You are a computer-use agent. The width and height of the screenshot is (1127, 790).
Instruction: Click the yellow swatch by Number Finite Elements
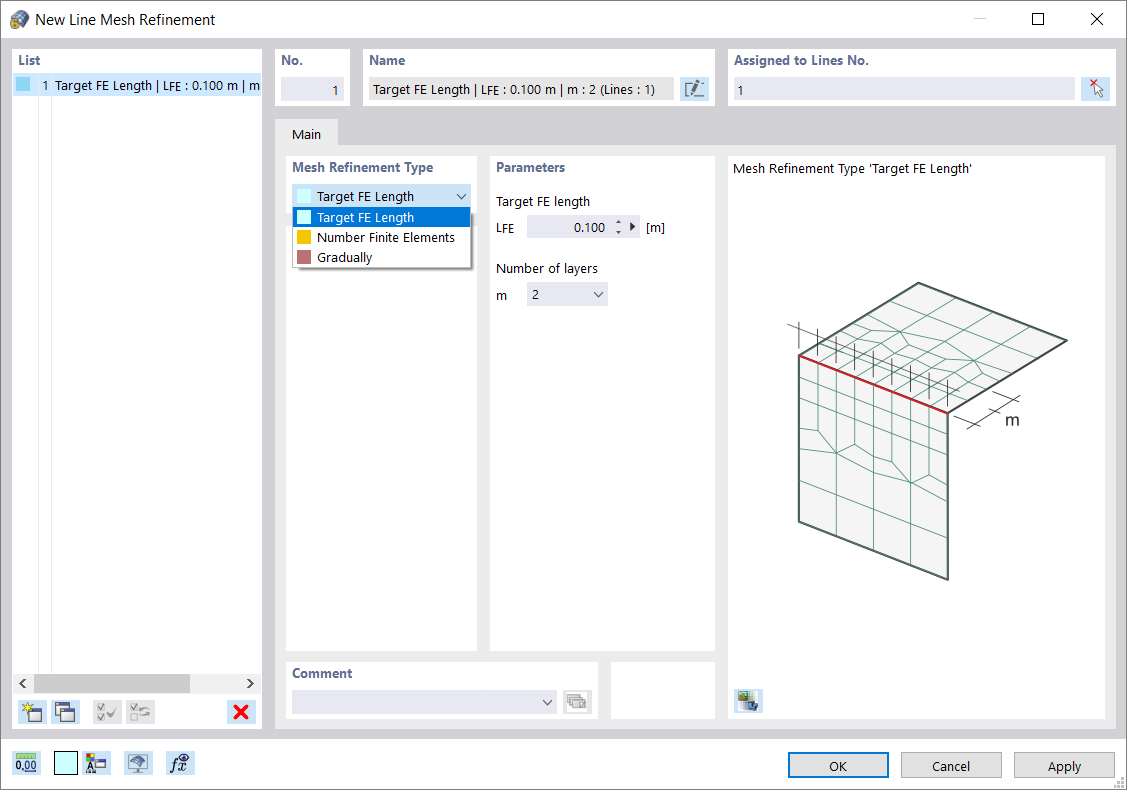tap(304, 237)
